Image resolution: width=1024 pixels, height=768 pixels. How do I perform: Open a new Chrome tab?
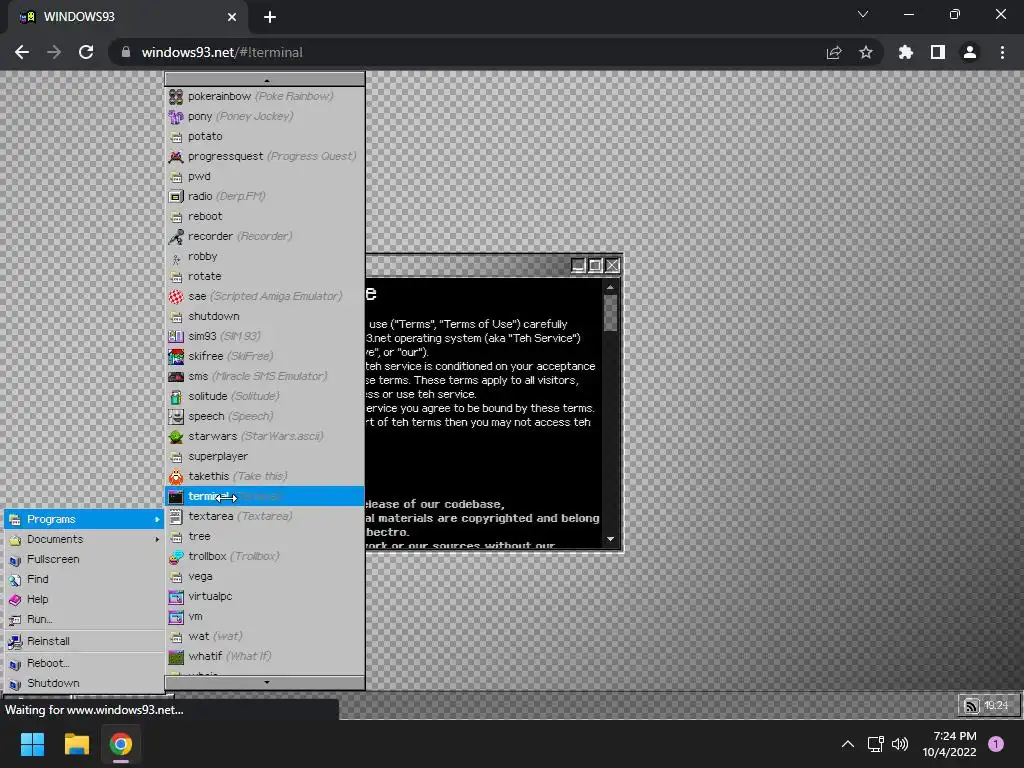point(270,17)
